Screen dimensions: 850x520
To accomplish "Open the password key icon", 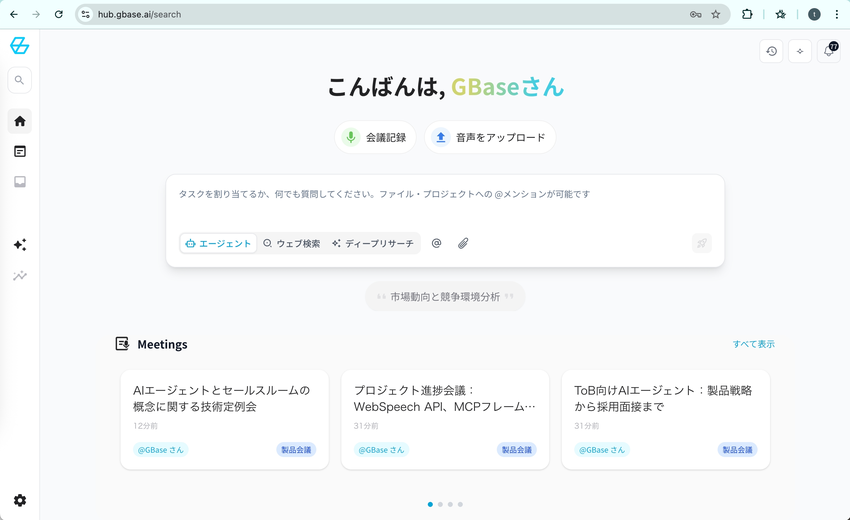I will click(x=696, y=15).
